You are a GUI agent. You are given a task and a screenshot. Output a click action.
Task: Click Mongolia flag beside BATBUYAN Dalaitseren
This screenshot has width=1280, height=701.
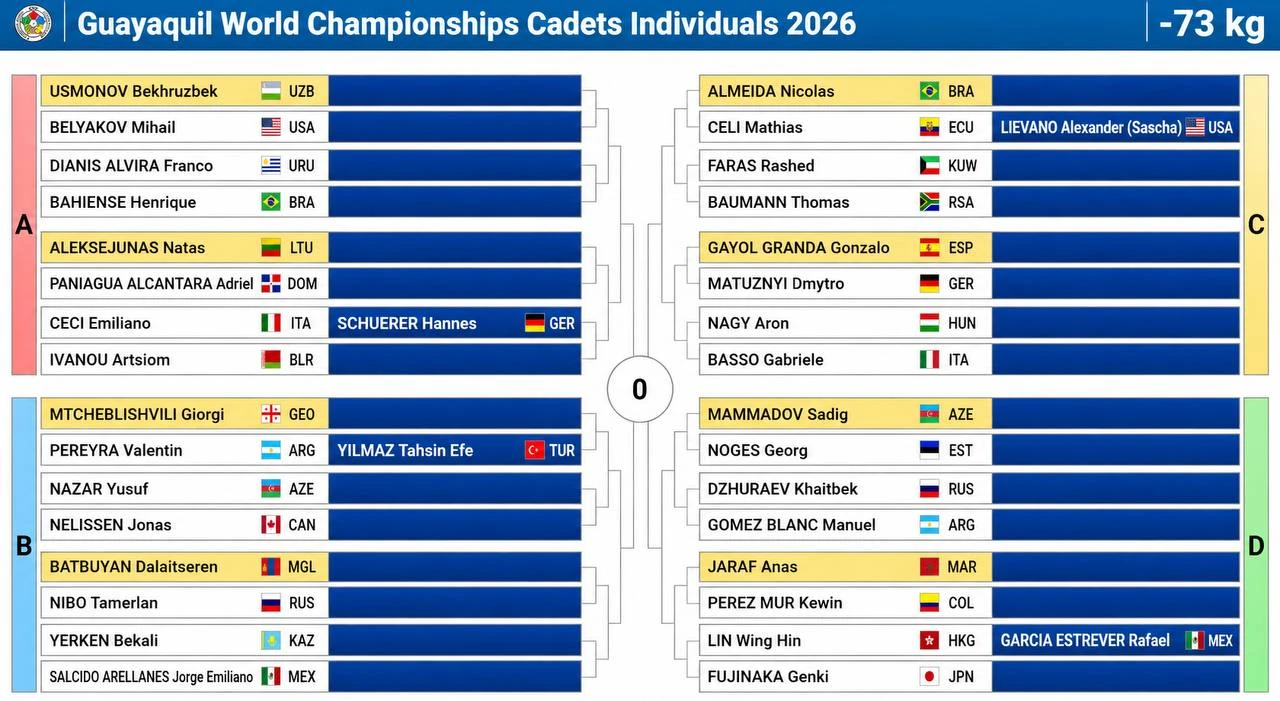point(271,566)
